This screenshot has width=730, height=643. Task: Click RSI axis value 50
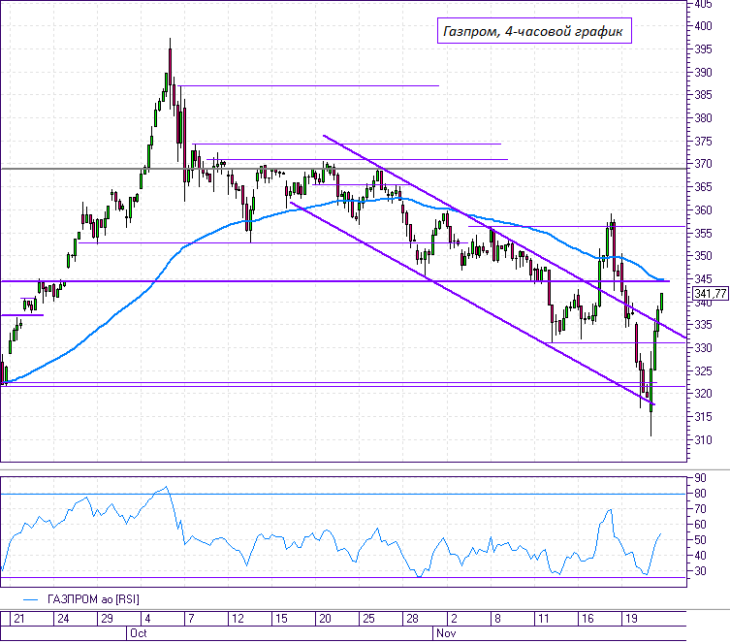click(x=700, y=540)
